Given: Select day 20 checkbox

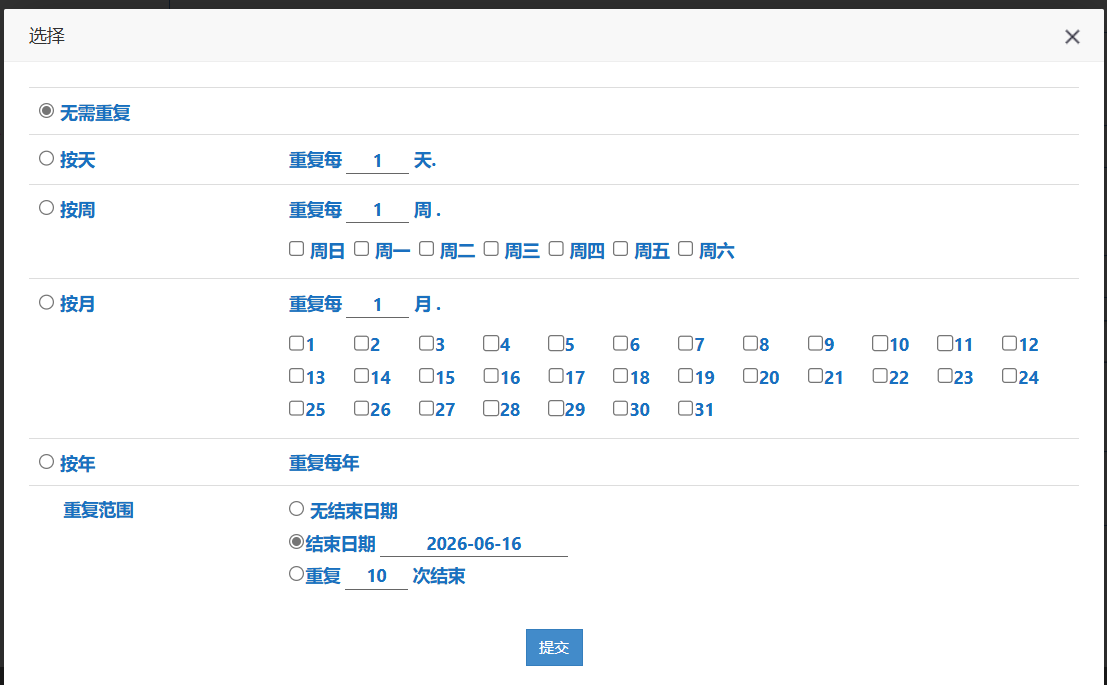Looking at the screenshot, I should (750, 376).
